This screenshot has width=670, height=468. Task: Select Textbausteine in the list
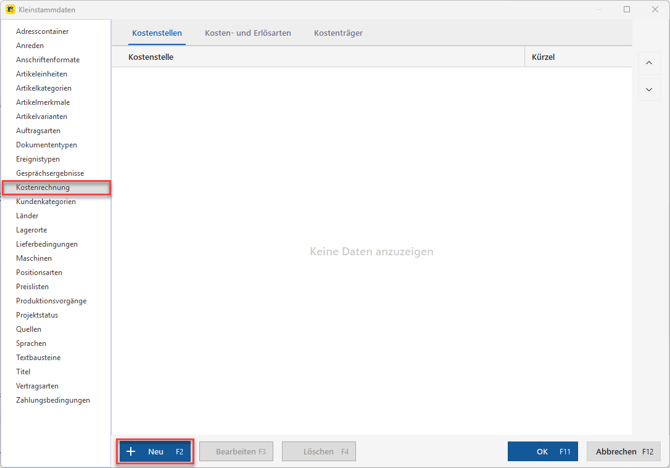38,357
